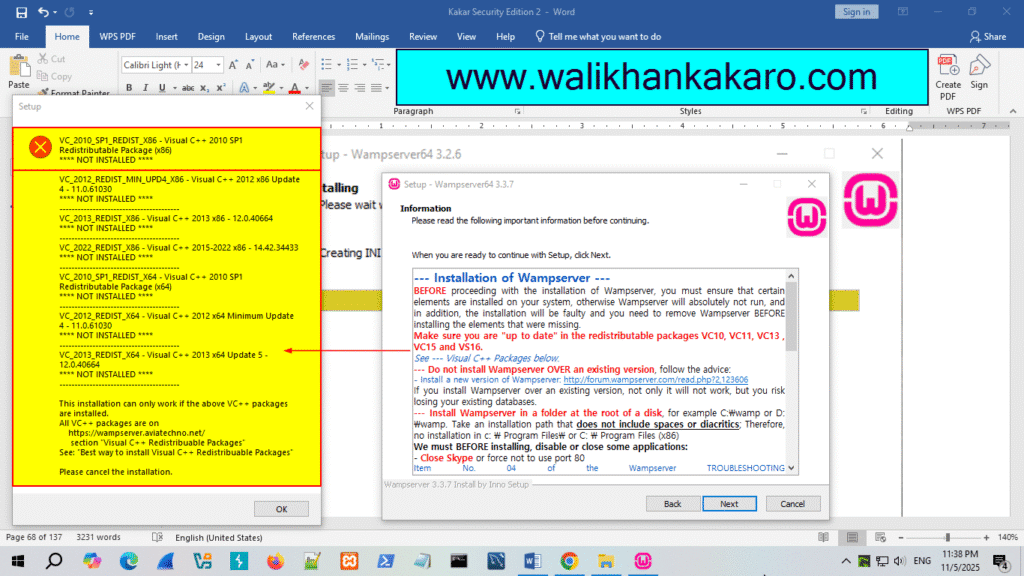This screenshot has height=576, width=1024.
Task: Click the Create PDF icon
Action: 948,70
